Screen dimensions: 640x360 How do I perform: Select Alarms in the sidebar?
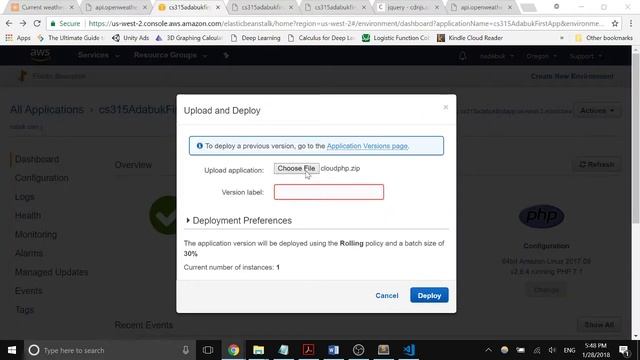point(29,253)
